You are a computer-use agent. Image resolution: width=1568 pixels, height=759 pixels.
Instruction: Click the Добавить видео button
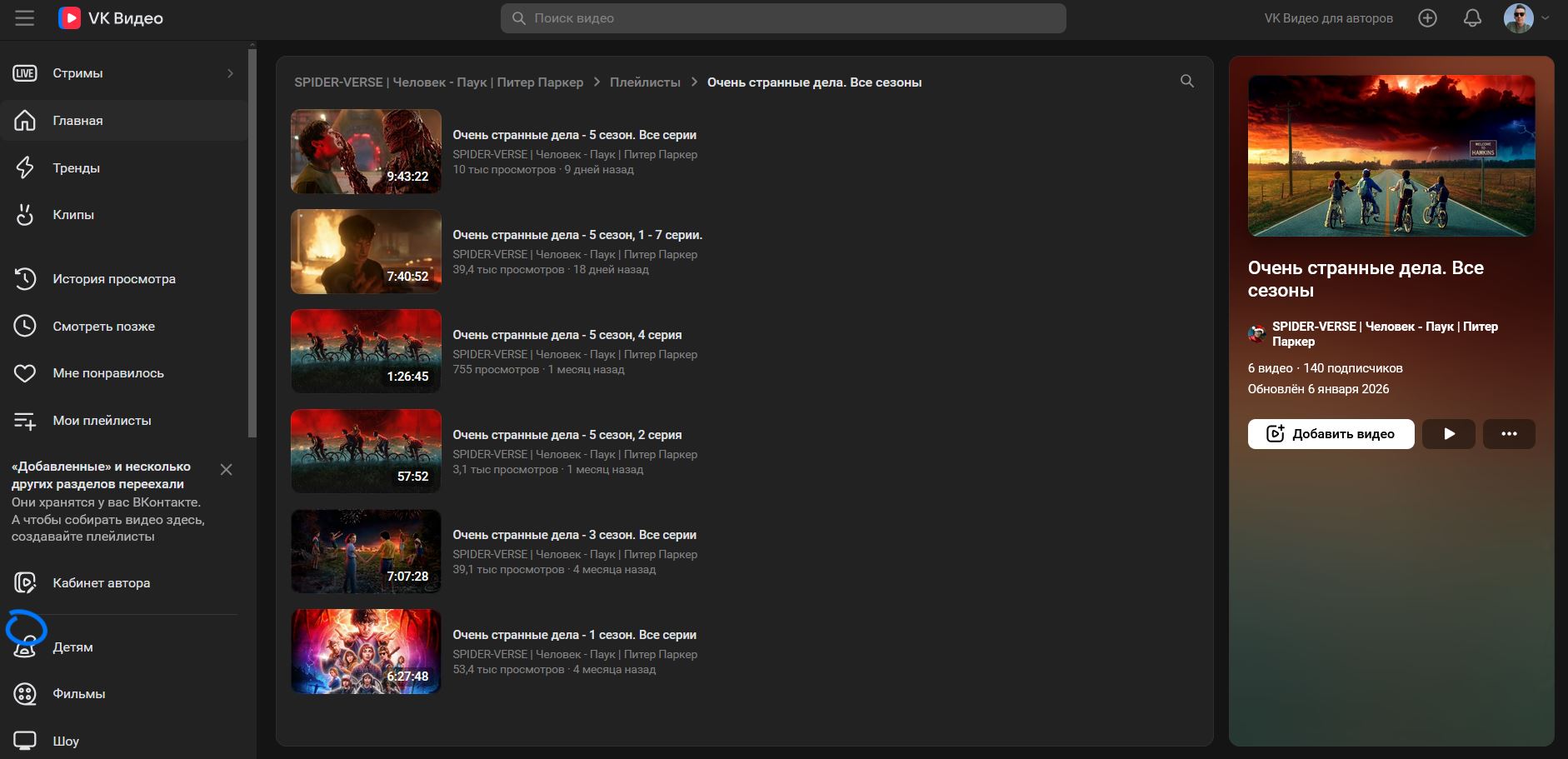point(1331,434)
